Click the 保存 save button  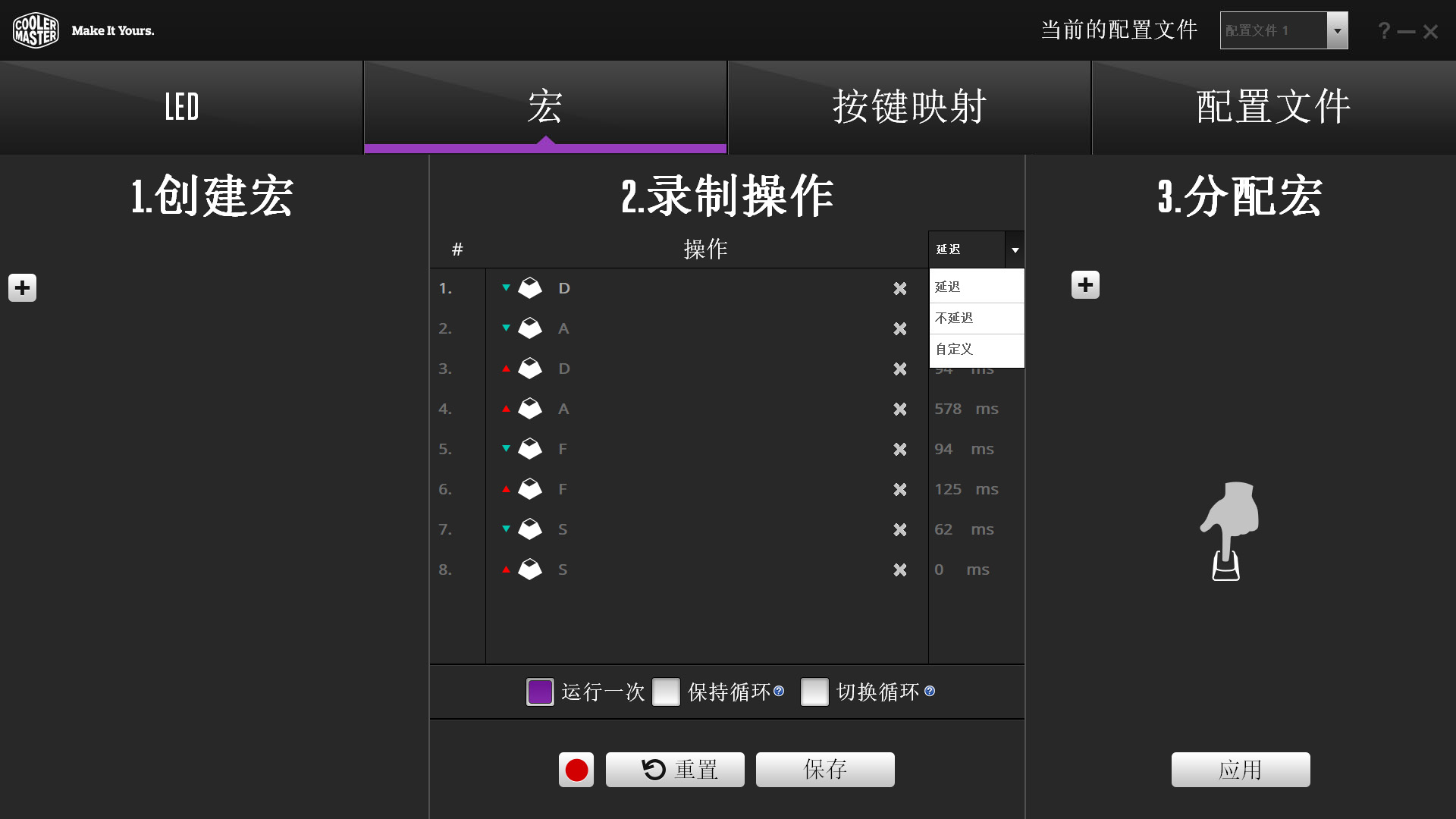point(824,769)
